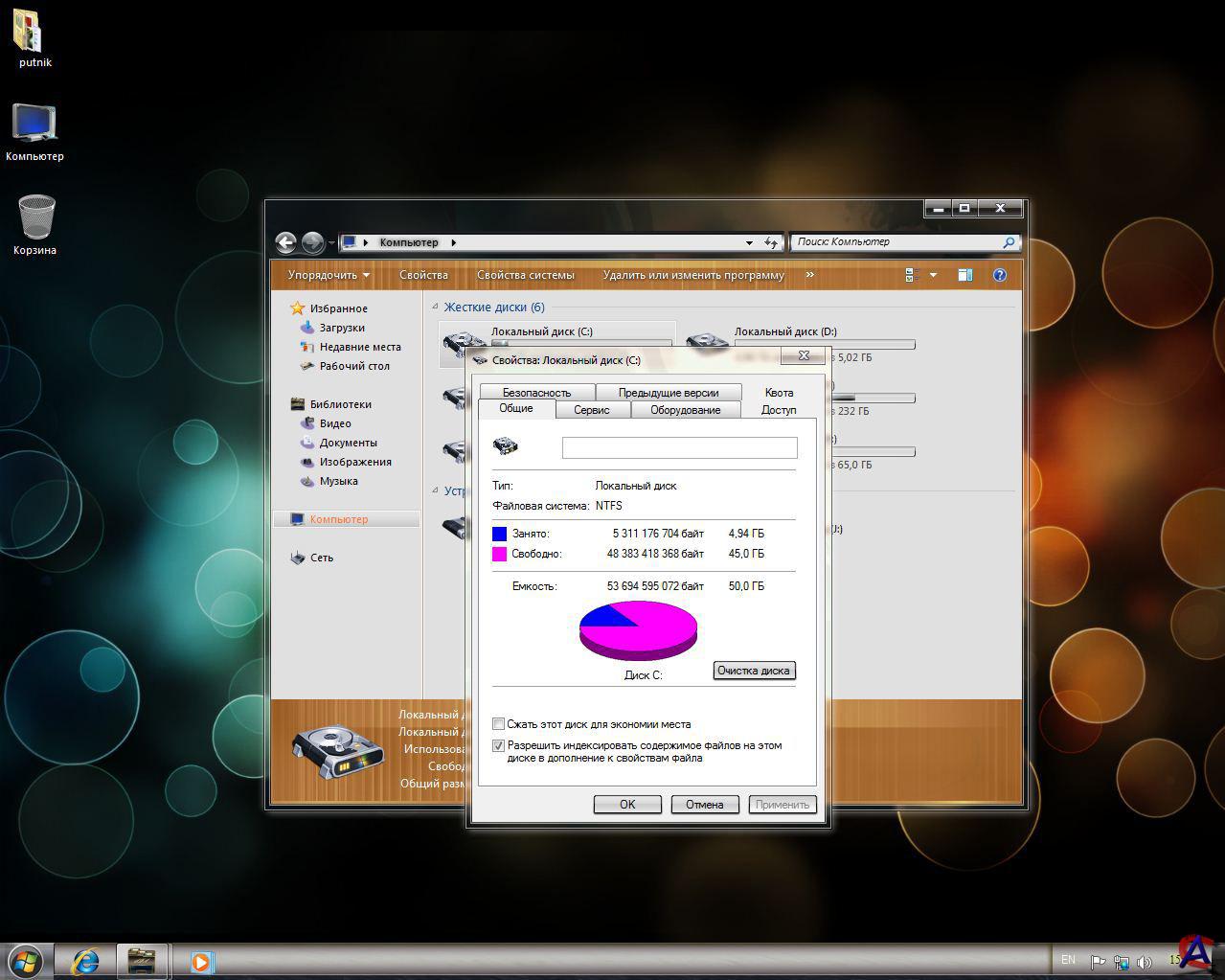Open the Упорядочить dropdown menu
1225x980 pixels.
click(x=329, y=275)
